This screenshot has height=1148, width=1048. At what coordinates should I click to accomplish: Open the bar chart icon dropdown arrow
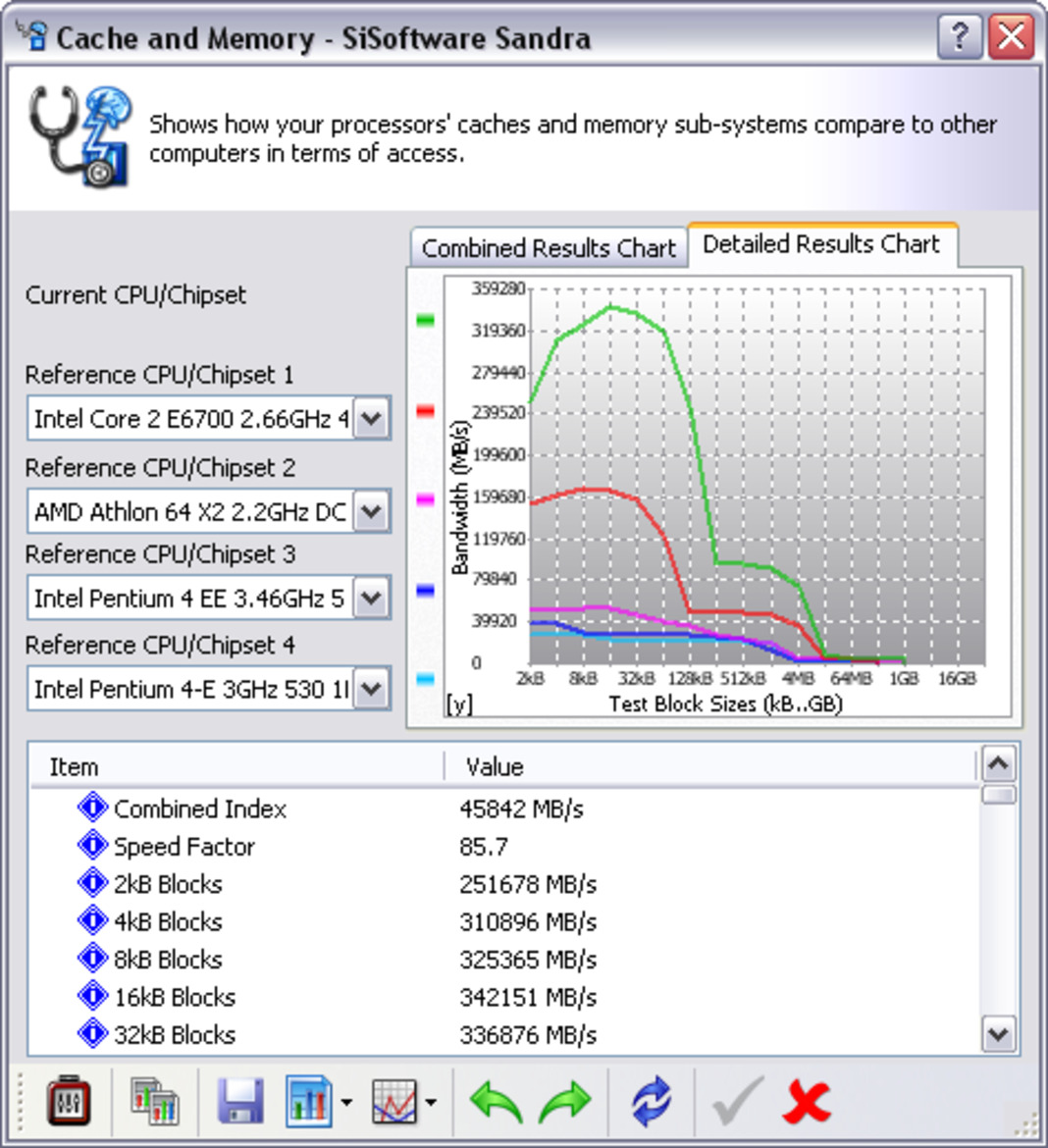pyautogui.click(x=346, y=1102)
